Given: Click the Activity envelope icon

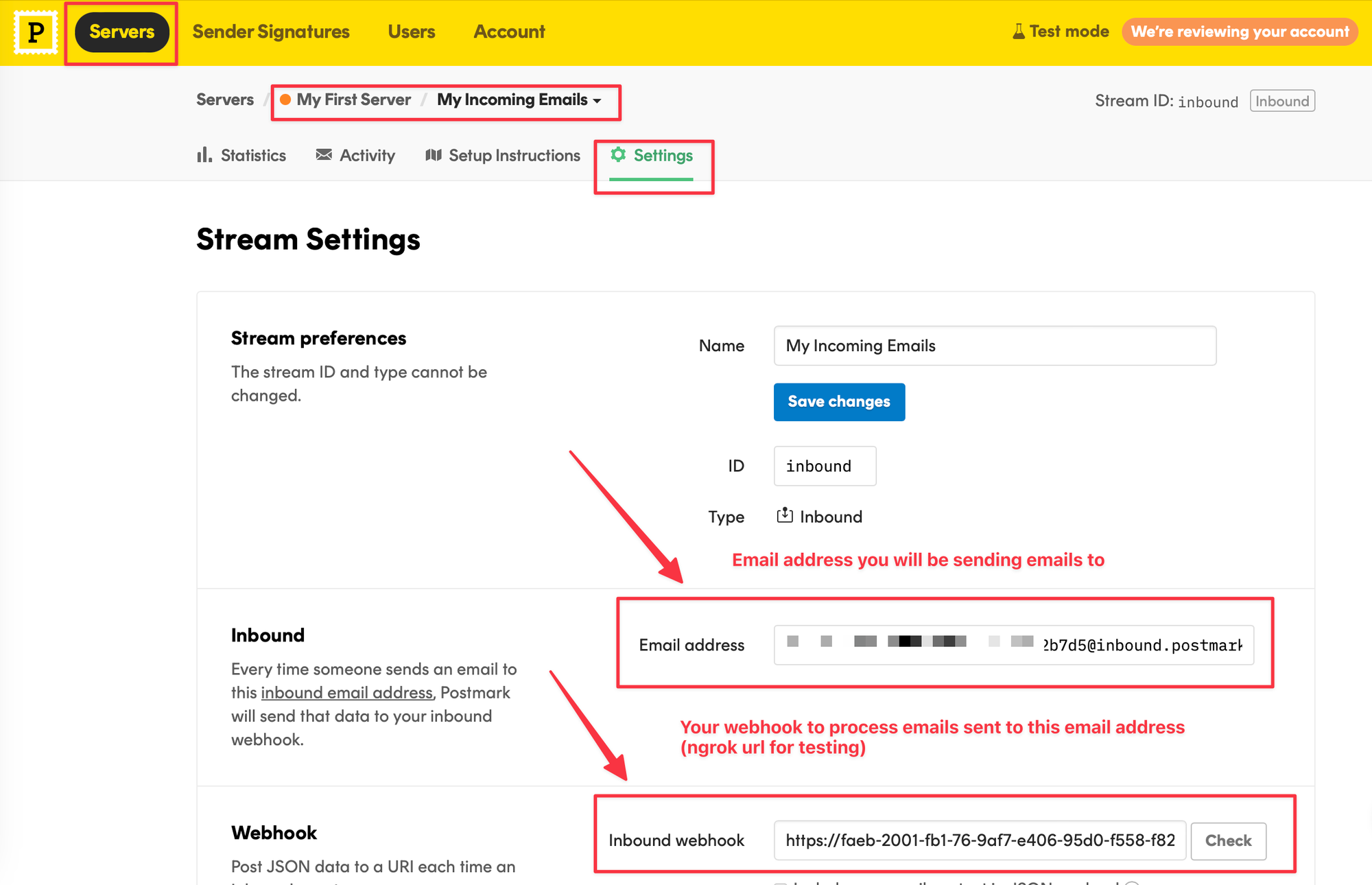Looking at the screenshot, I should pyautogui.click(x=324, y=155).
